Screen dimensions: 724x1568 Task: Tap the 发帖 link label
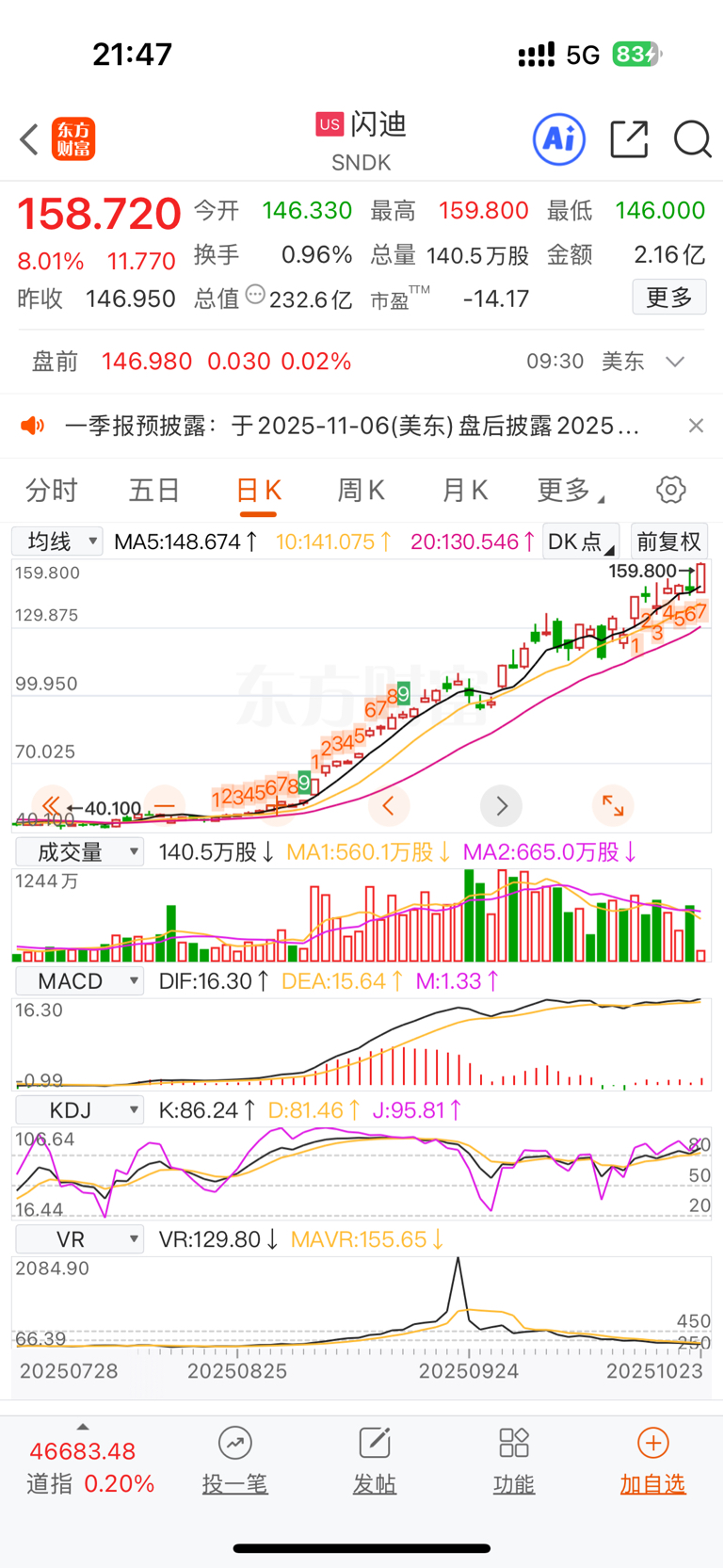375,1484
